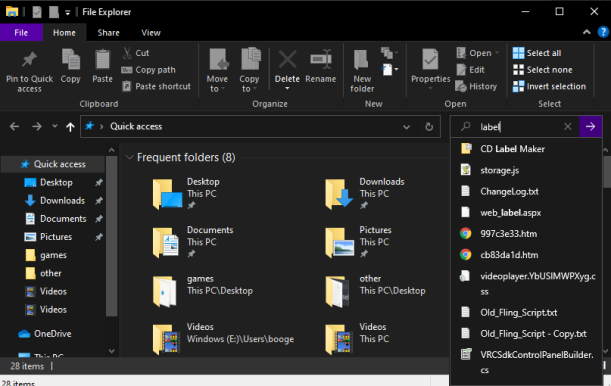611x386 pixels.
Task: Click Cut in the Clipboard group
Action: point(136,53)
